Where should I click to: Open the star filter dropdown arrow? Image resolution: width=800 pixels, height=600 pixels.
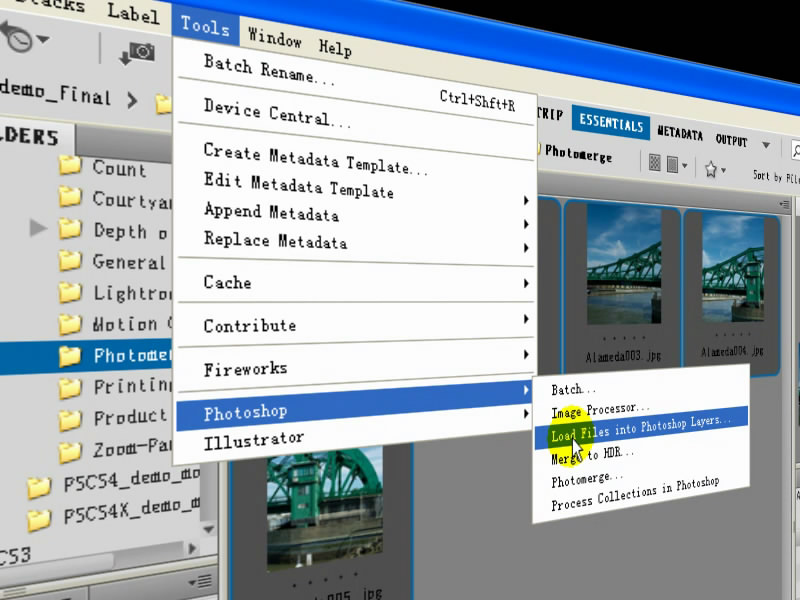tap(723, 171)
